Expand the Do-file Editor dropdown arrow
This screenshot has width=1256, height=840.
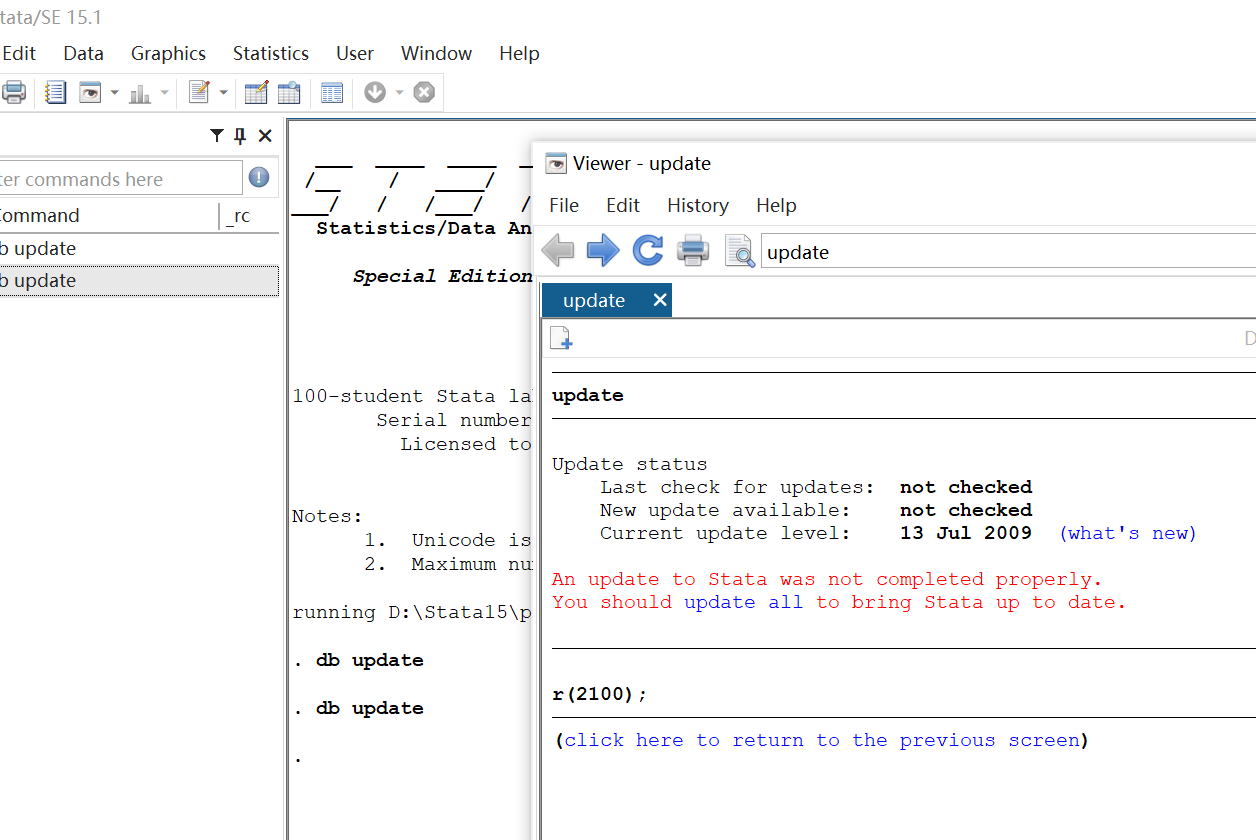click(x=223, y=93)
